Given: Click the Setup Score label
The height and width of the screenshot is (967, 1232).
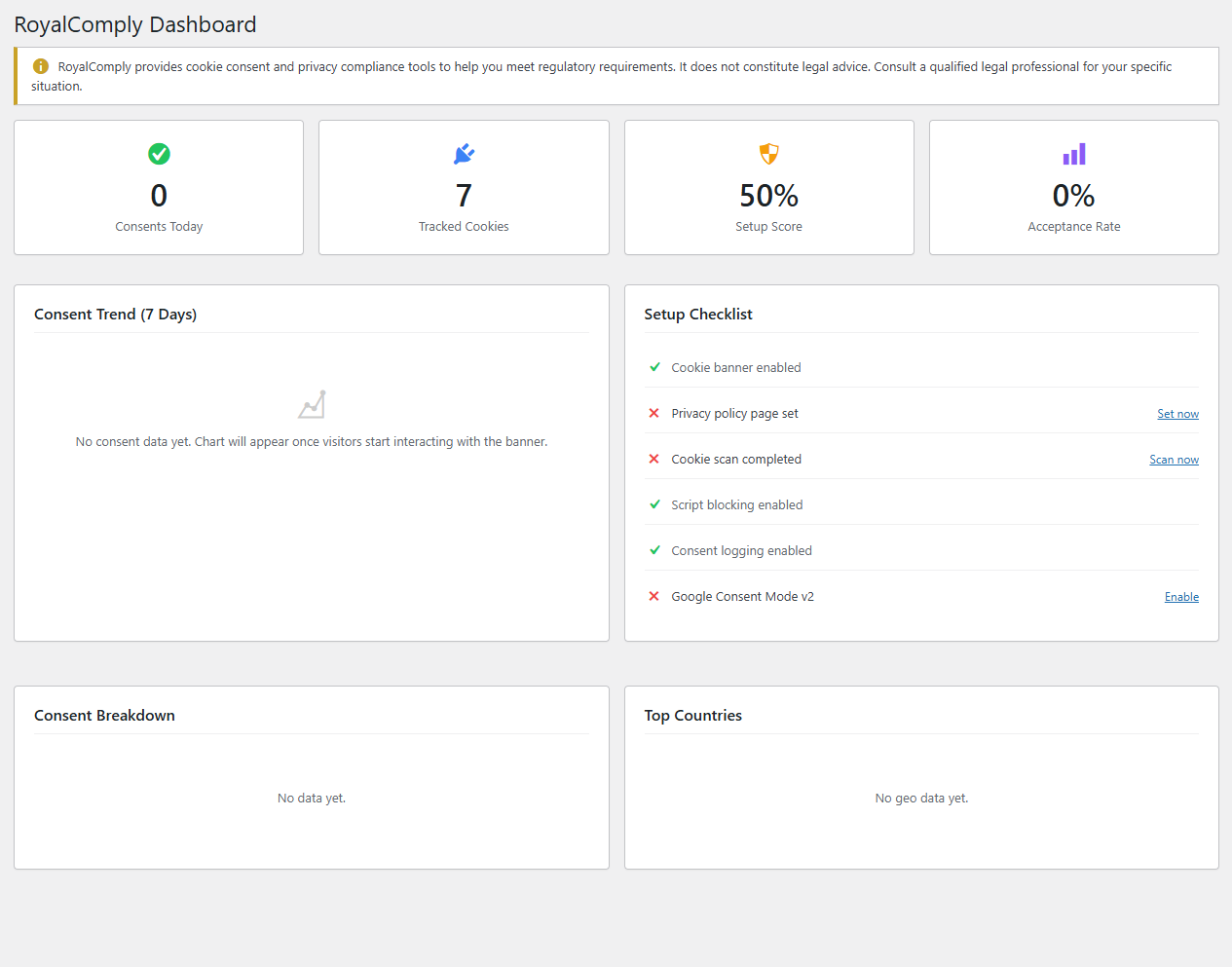Looking at the screenshot, I should (769, 226).
